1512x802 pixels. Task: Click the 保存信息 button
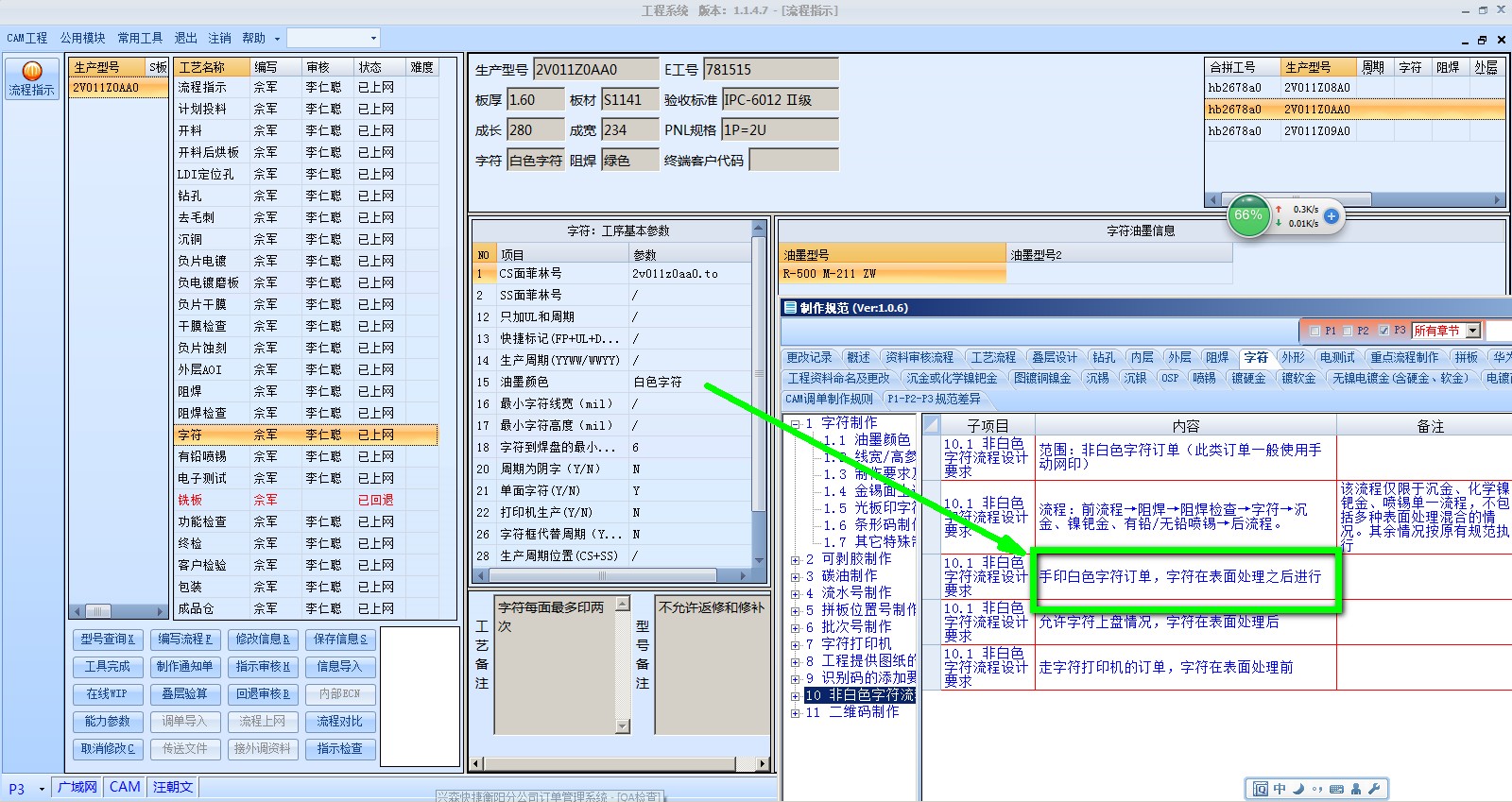[x=340, y=640]
